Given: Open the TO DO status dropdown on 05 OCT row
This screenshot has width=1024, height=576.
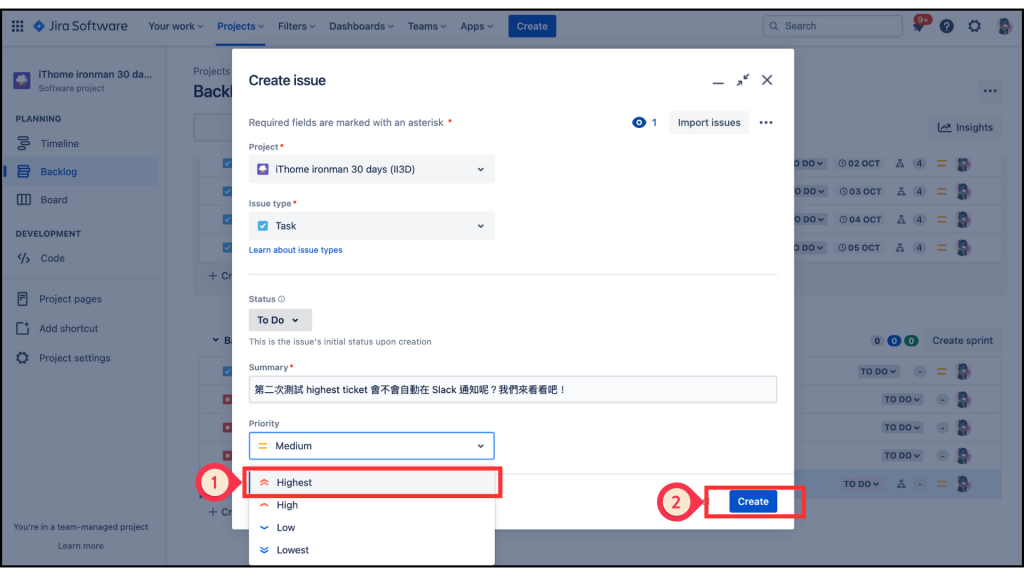Looking at the screenshot, I should [810, 248].
